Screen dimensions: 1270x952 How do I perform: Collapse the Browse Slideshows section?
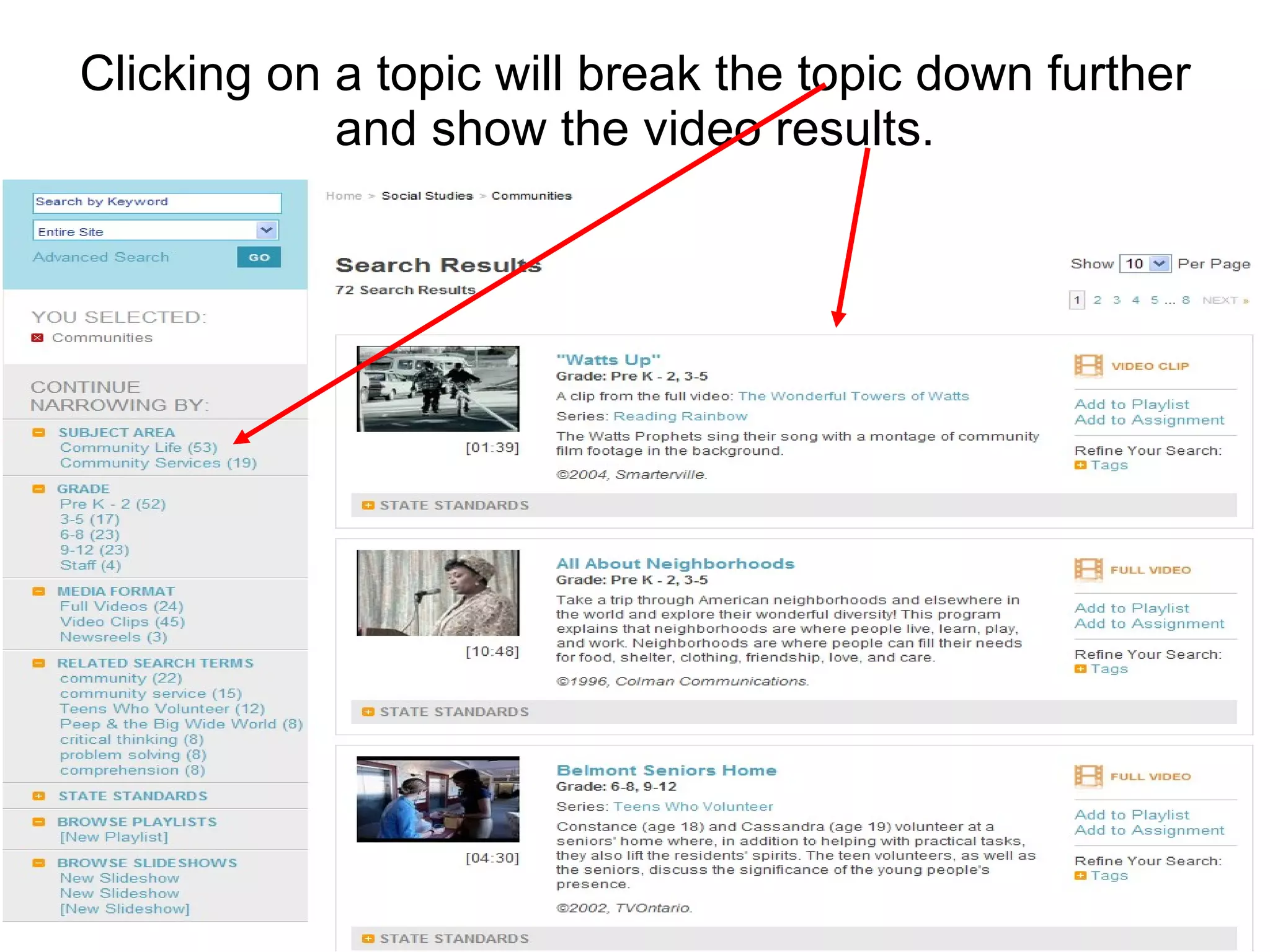pyautogui.click(x=38, y=863)
